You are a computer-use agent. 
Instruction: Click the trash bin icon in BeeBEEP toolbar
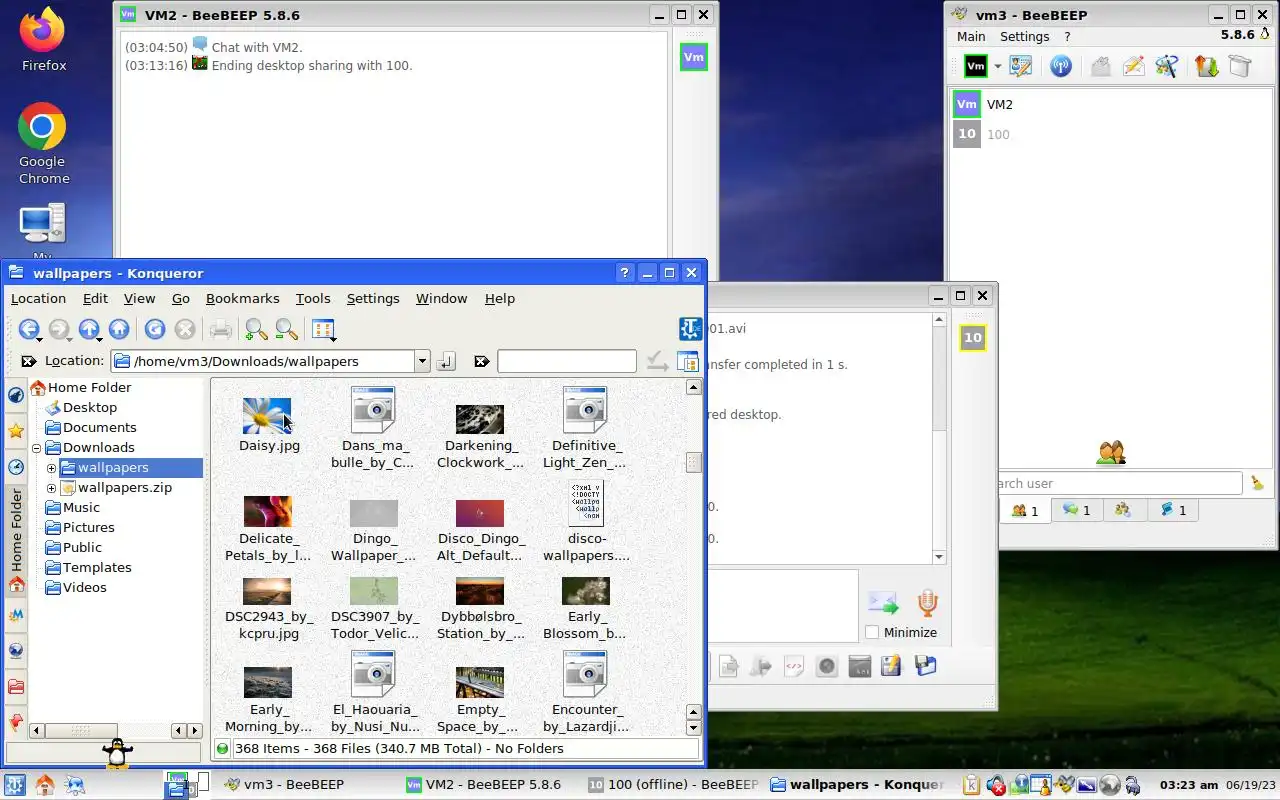pos(1240,66)
